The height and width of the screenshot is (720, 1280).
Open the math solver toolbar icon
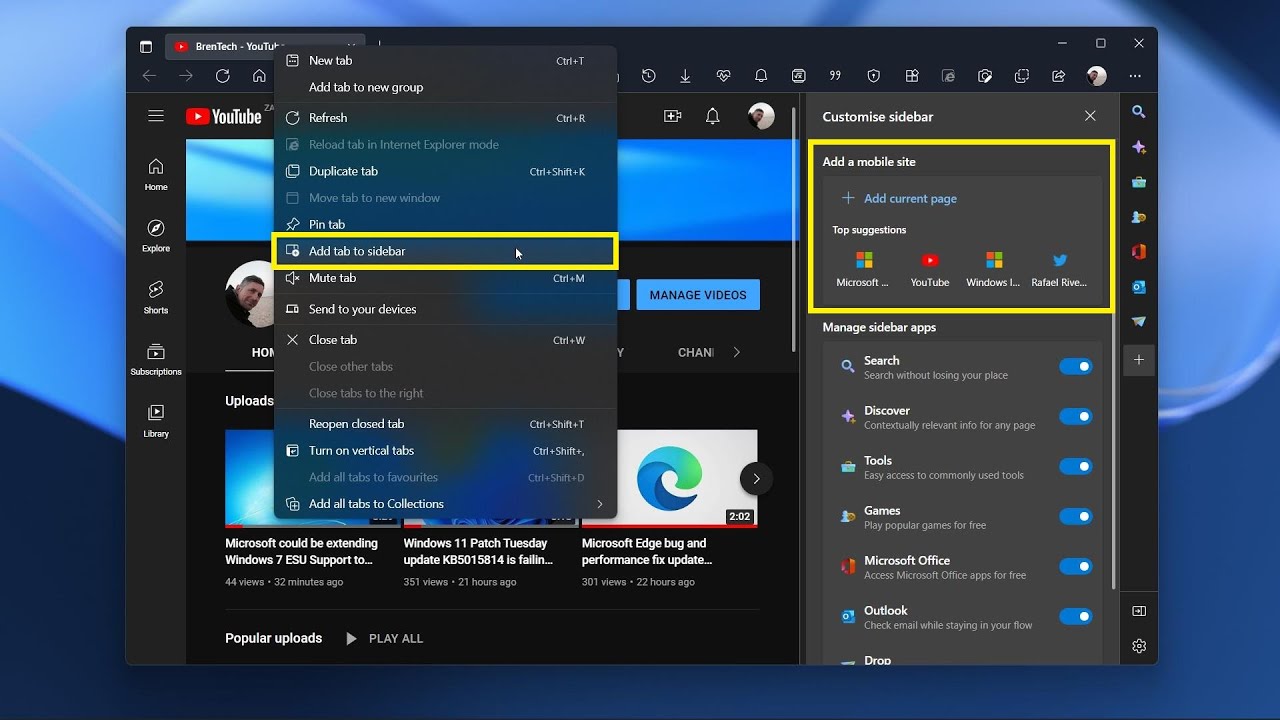(798, 76)
